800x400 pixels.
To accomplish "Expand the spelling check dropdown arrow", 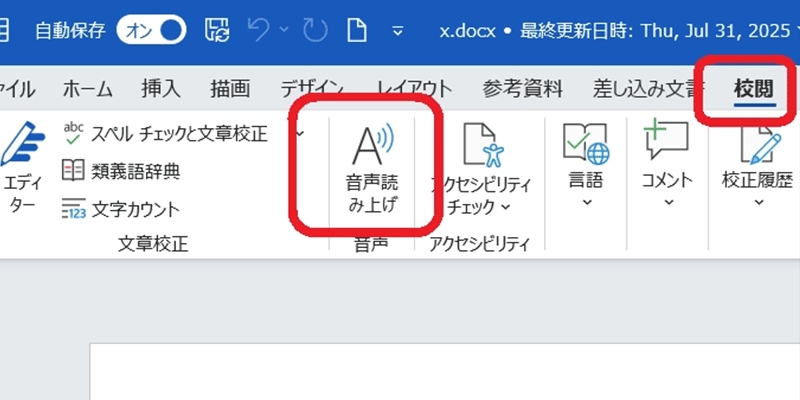I will [300, 134].
